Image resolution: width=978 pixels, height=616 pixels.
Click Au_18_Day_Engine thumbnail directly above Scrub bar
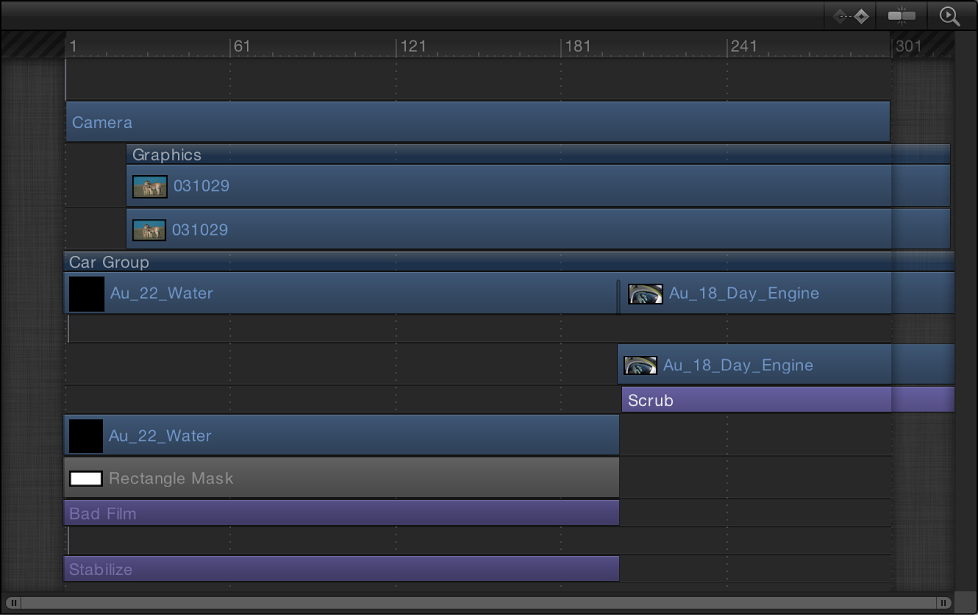(640, 365)
